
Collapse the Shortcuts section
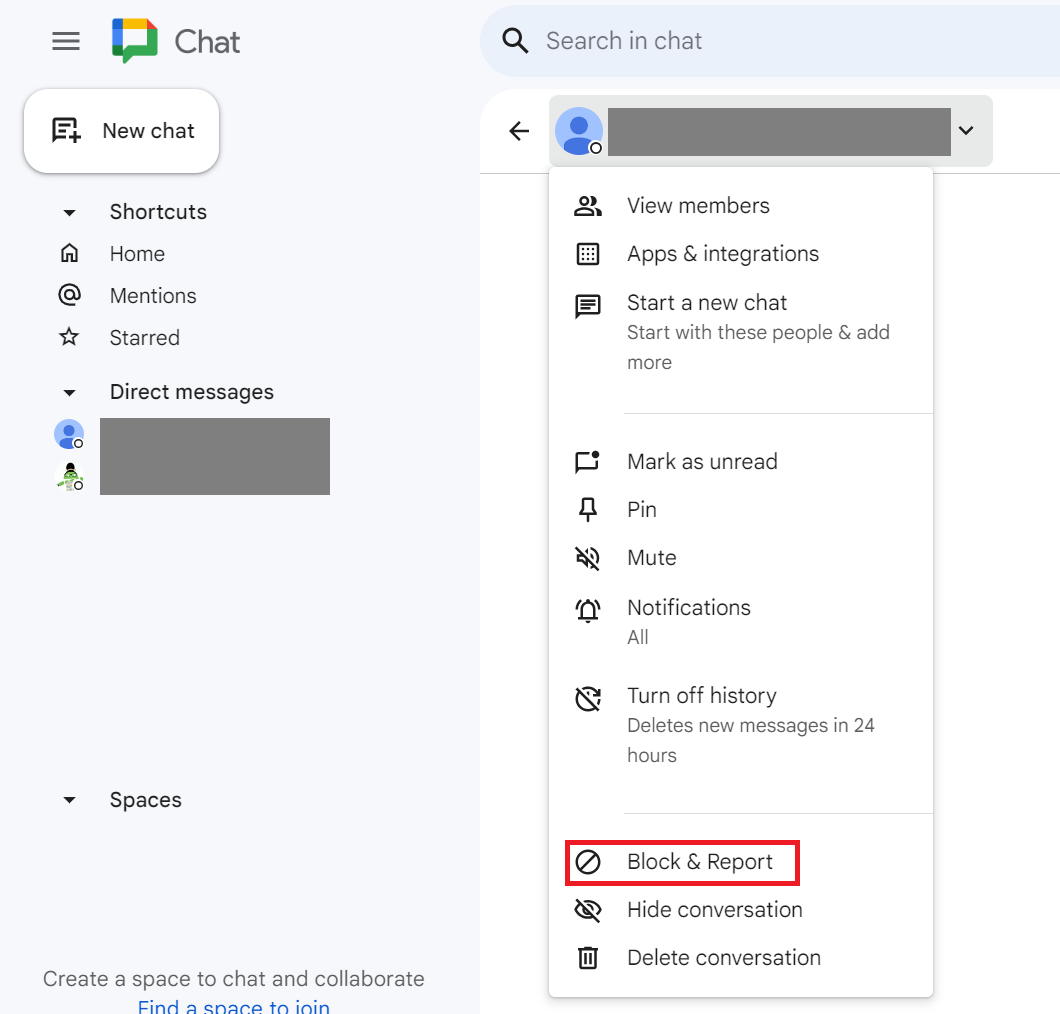69,212
